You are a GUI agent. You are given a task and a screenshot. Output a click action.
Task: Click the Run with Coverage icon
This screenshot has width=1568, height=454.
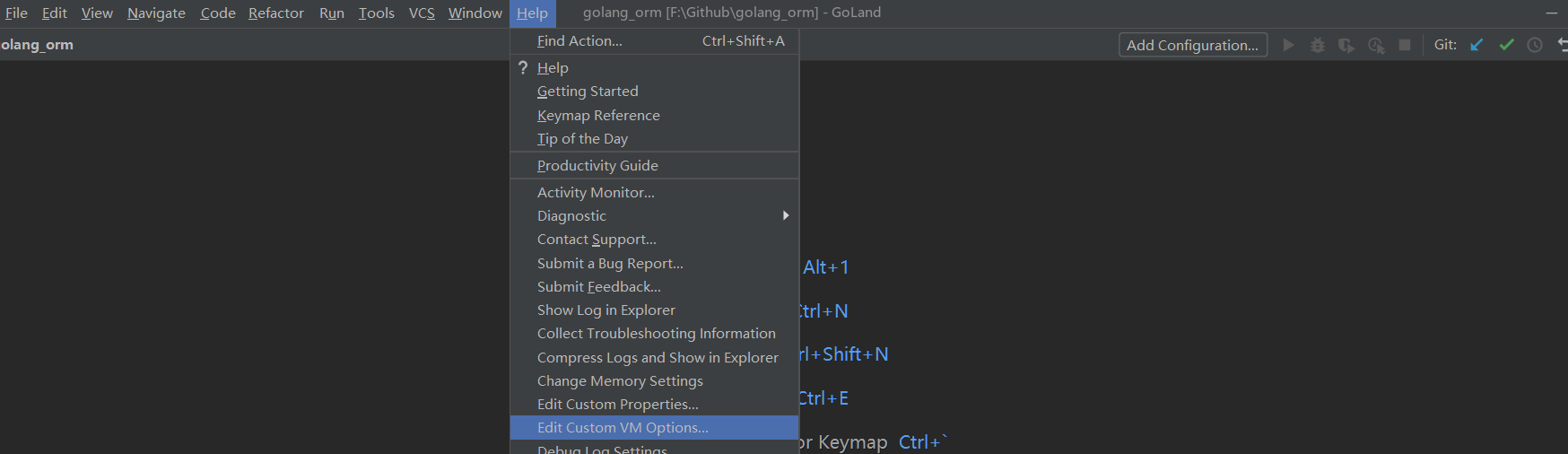pos(1346,45)
